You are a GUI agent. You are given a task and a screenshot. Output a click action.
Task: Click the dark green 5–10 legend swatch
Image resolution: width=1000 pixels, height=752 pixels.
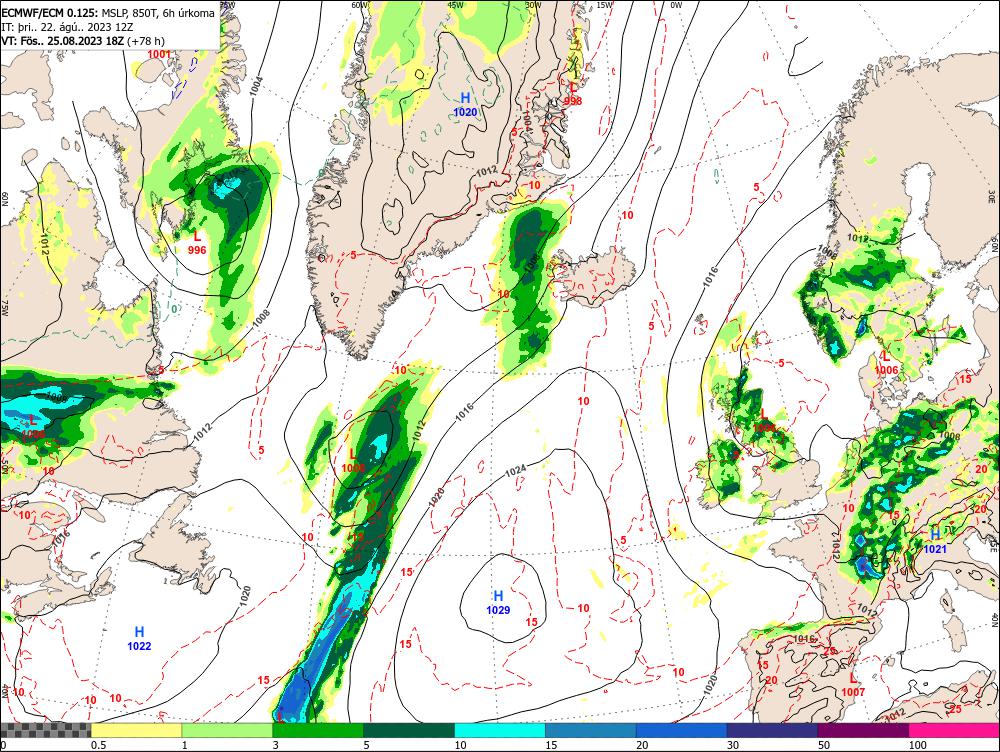(x=409, y=730)
